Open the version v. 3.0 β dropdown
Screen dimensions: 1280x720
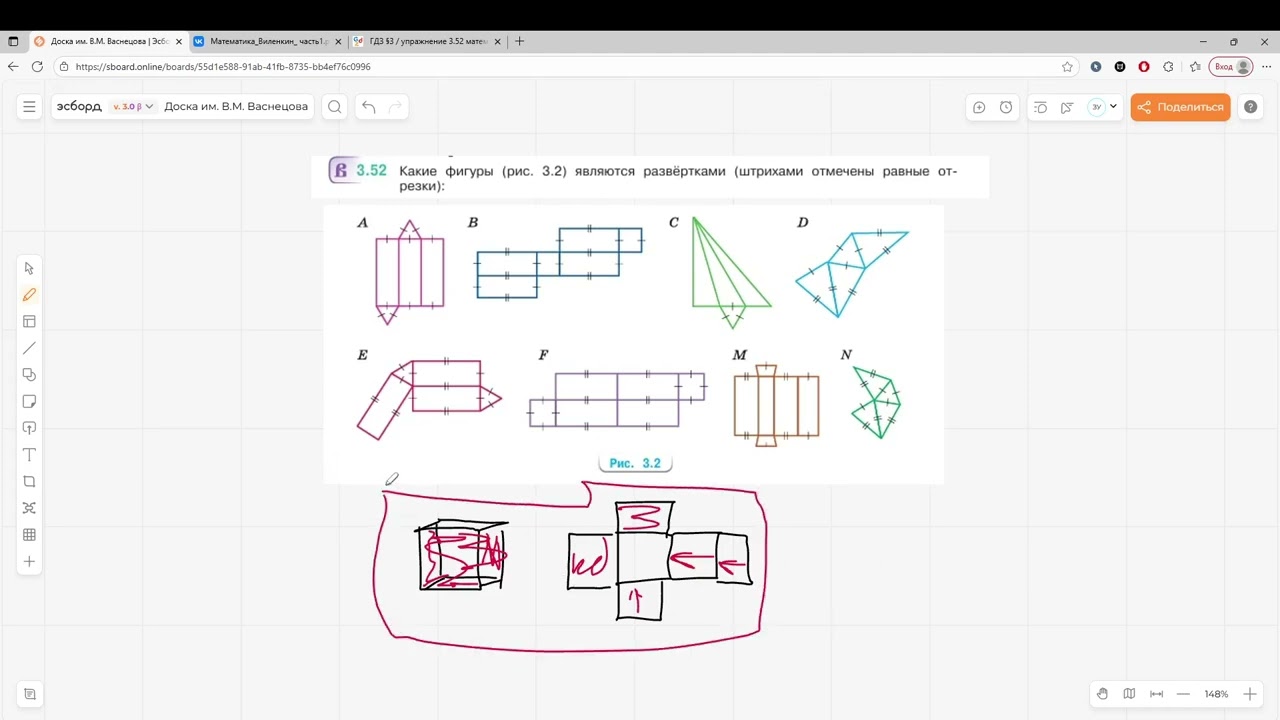point(133,106)
